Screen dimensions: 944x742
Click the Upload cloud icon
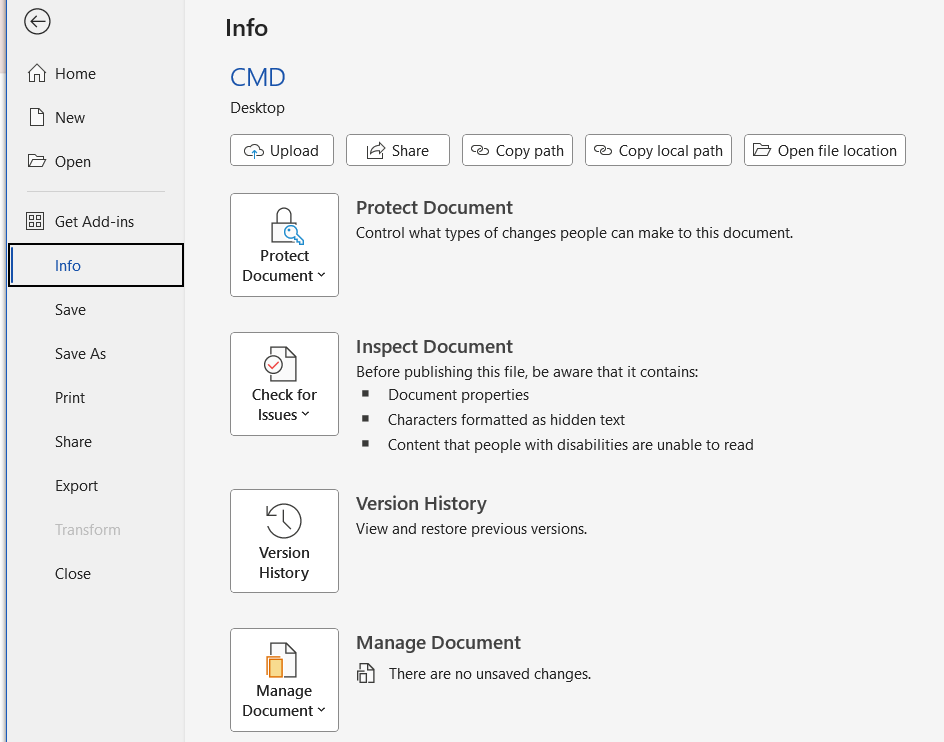click(254, 151)
